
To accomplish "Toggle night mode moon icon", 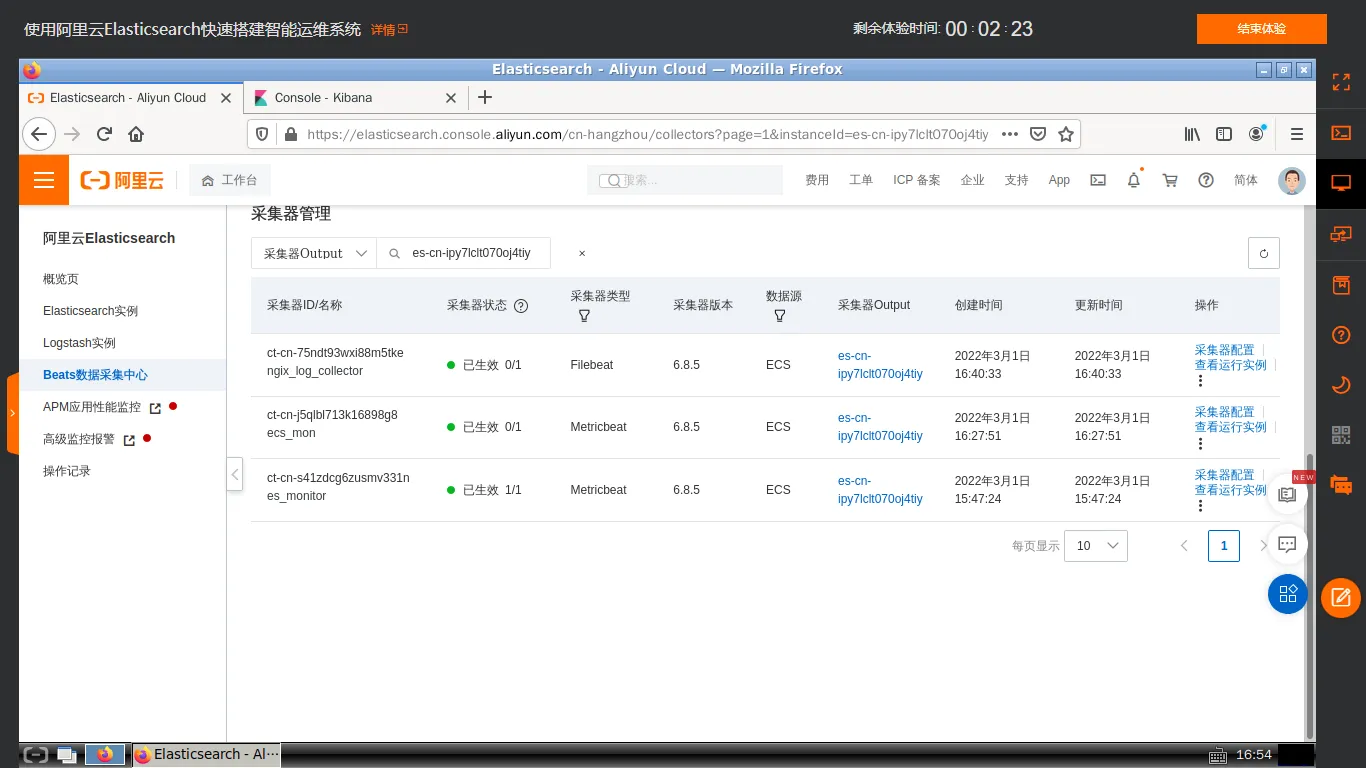I will (x=1341, y=385).
